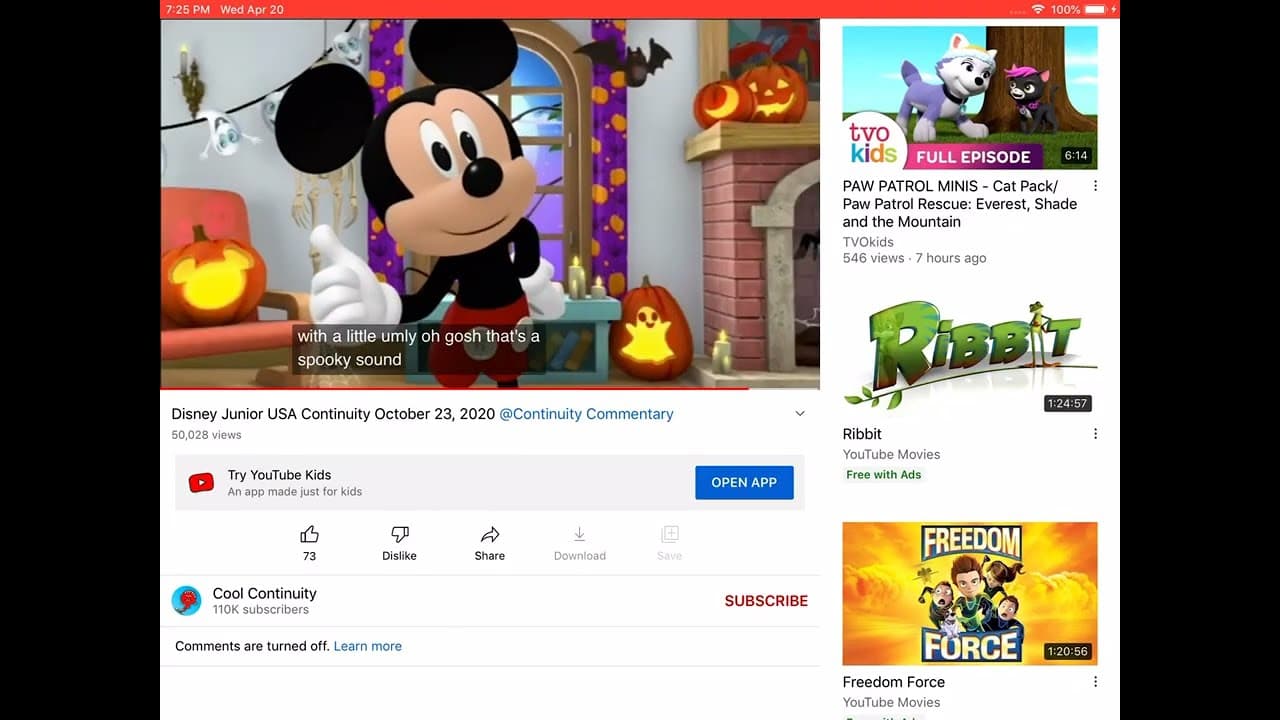
Task: Open PAW PATROL MINIS video thumbnail
Action: [x=970, y=97]
